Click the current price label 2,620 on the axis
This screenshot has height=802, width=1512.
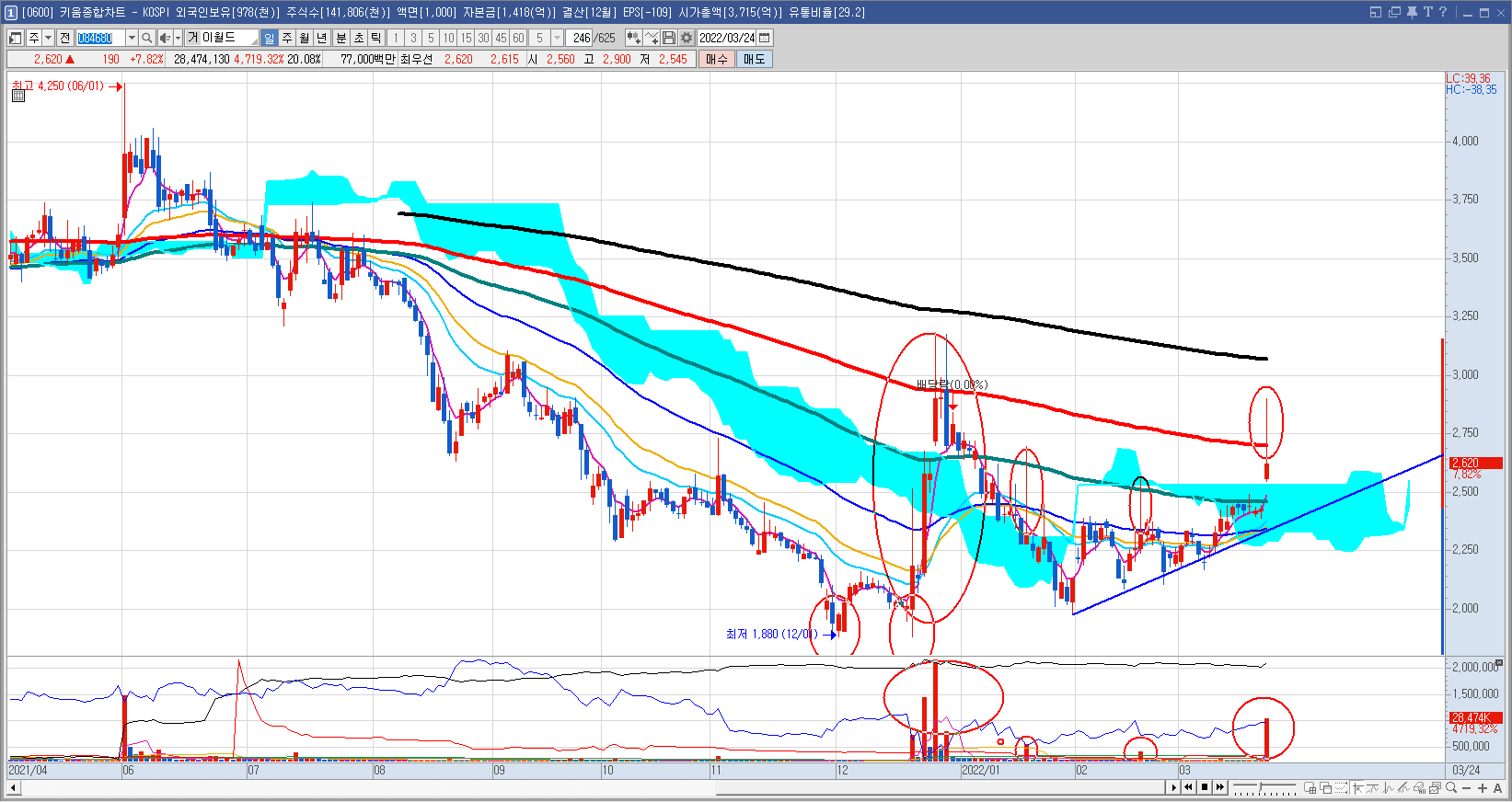(1475, 463)
